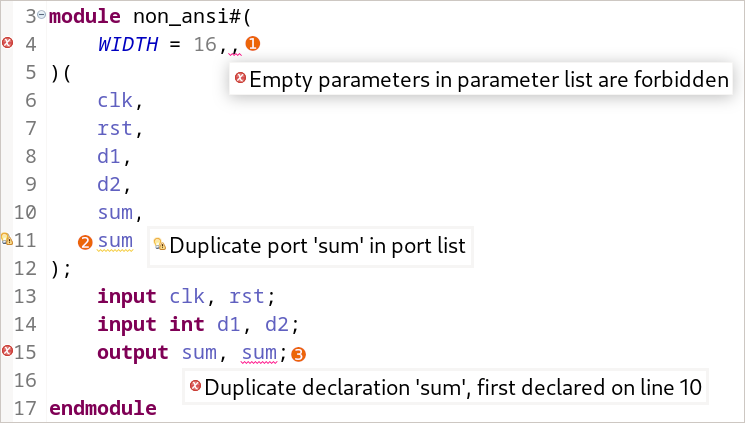Viewport: 745px width, 423px height.
Task: Click the 'input' keyword on line 14
Action: click(127, 325)
